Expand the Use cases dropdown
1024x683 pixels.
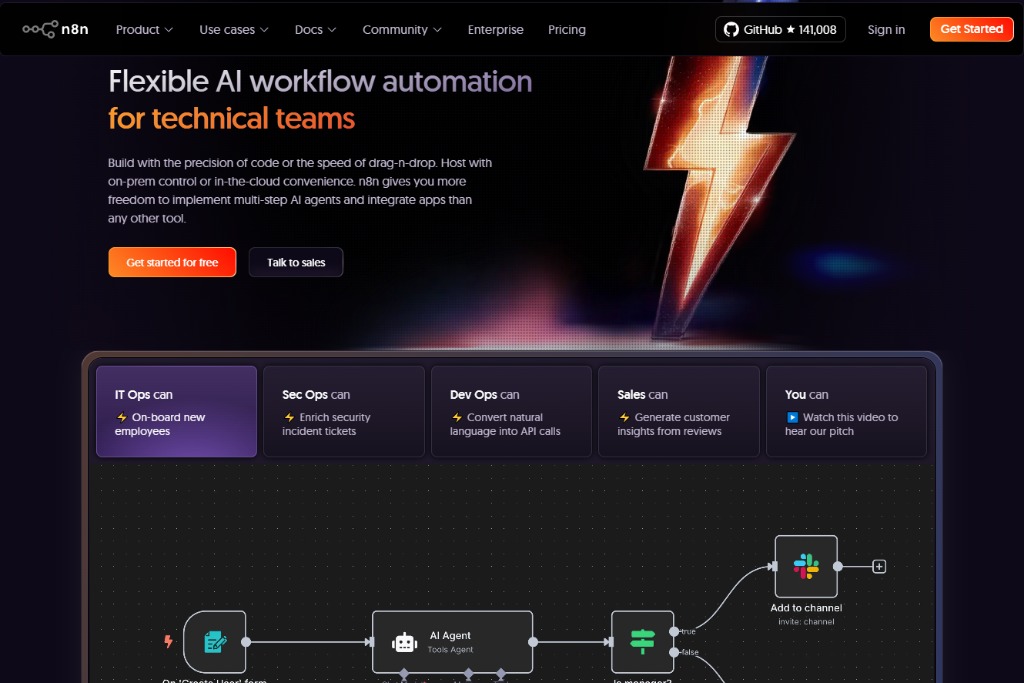[233, 30]
